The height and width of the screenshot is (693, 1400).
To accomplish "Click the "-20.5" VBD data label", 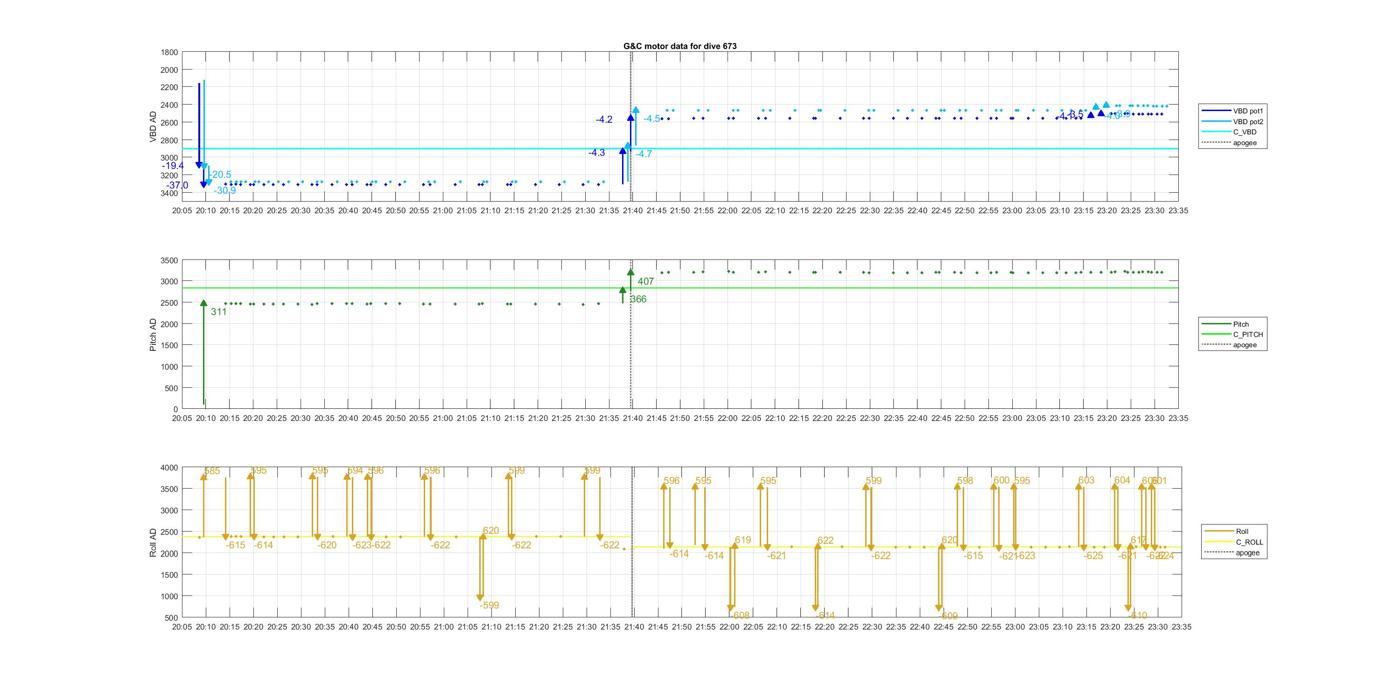I will [x=220, y=175].
